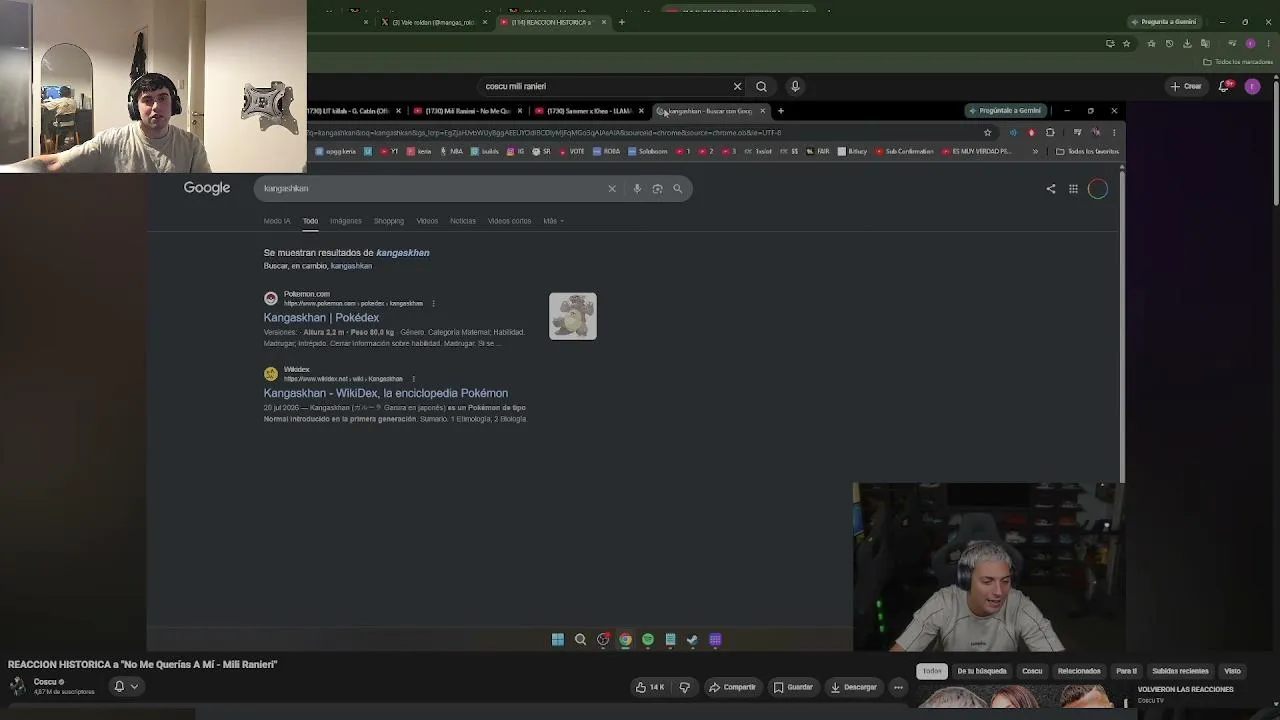Share the video using Compartir
1280x720 pixels.
(x=732, y=687)
